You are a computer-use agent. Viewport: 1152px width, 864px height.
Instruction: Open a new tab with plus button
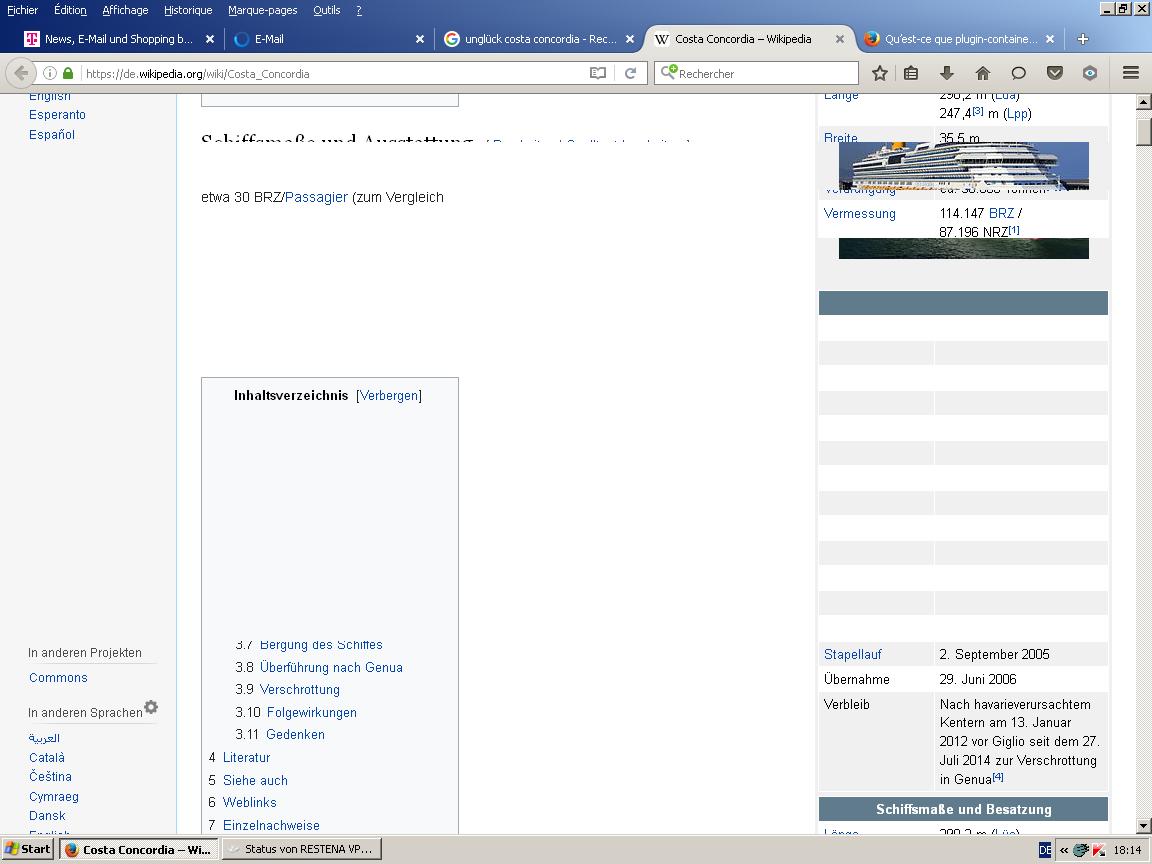pyautogui.click(x=1082, y=39)
